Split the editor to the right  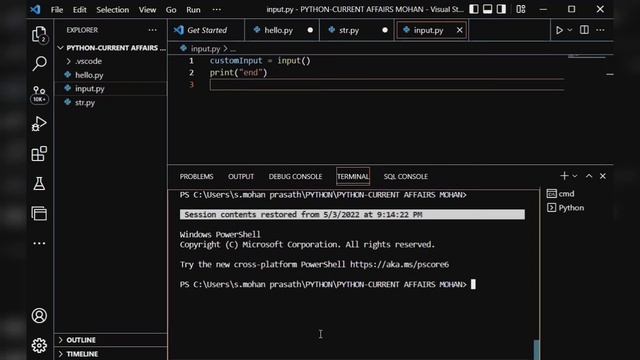click(x=584, y=30)
